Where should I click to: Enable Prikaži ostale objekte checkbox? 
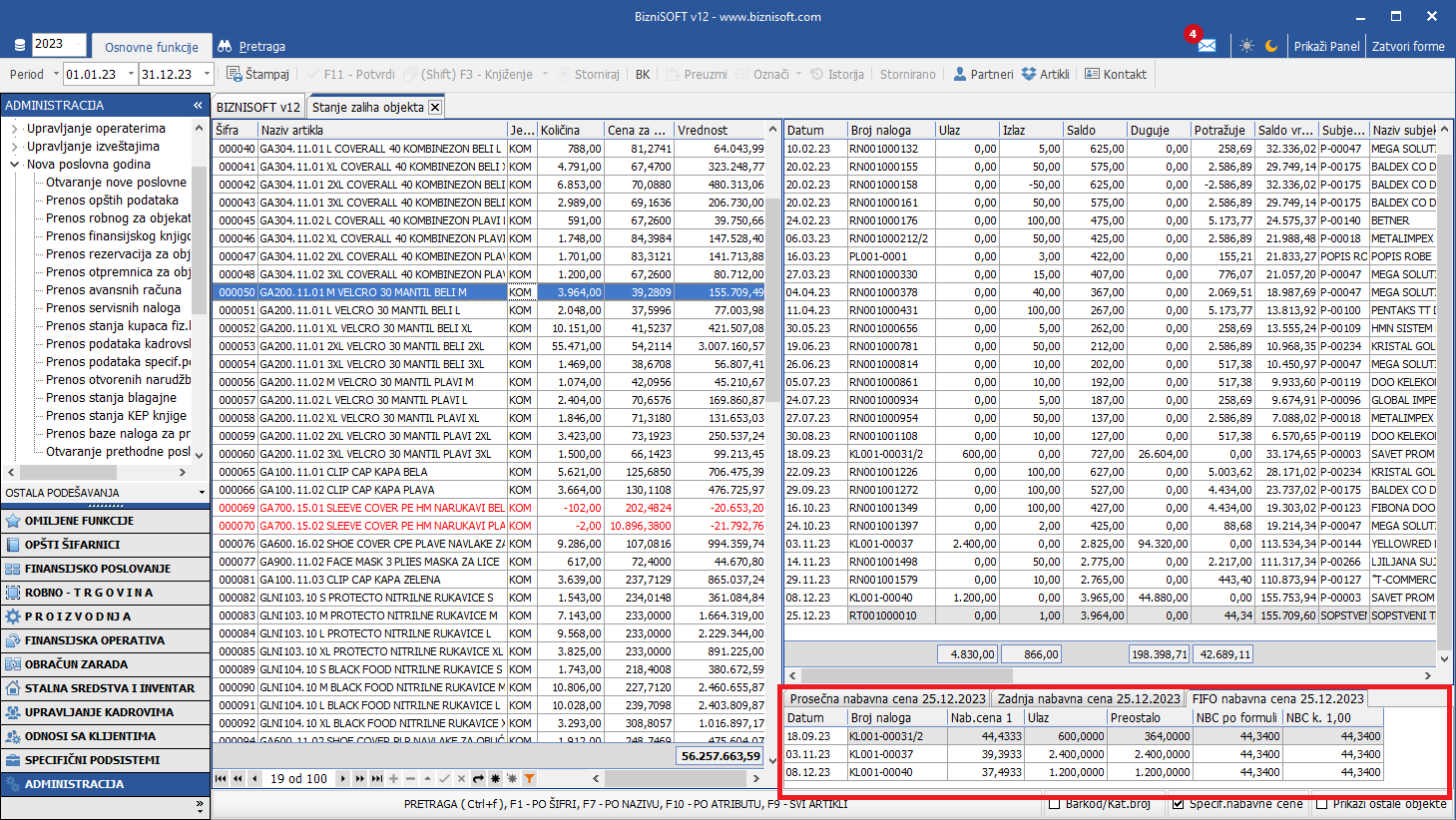click(x=1322, y=804)
